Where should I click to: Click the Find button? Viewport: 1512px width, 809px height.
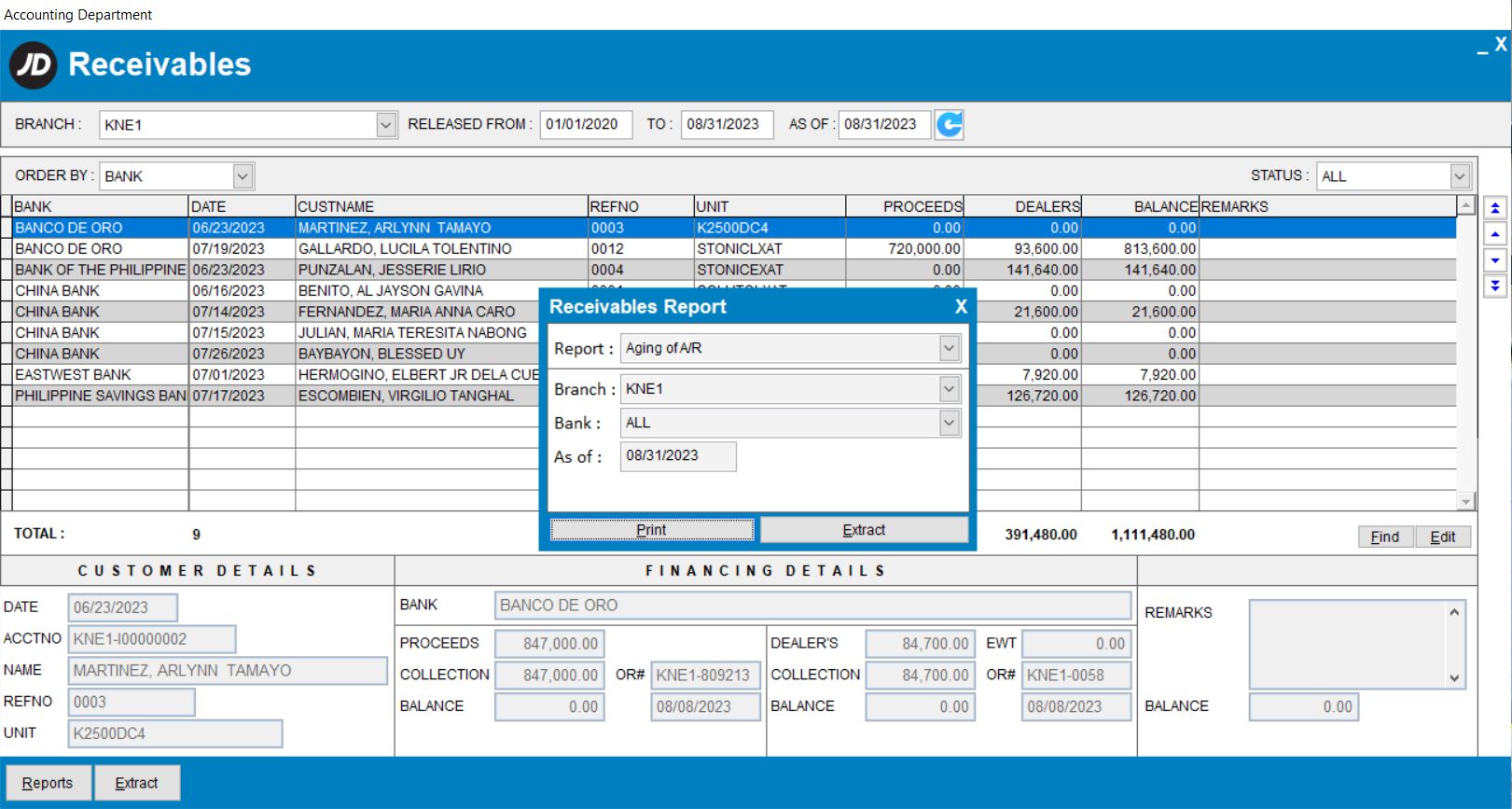tap(1385, 537)
